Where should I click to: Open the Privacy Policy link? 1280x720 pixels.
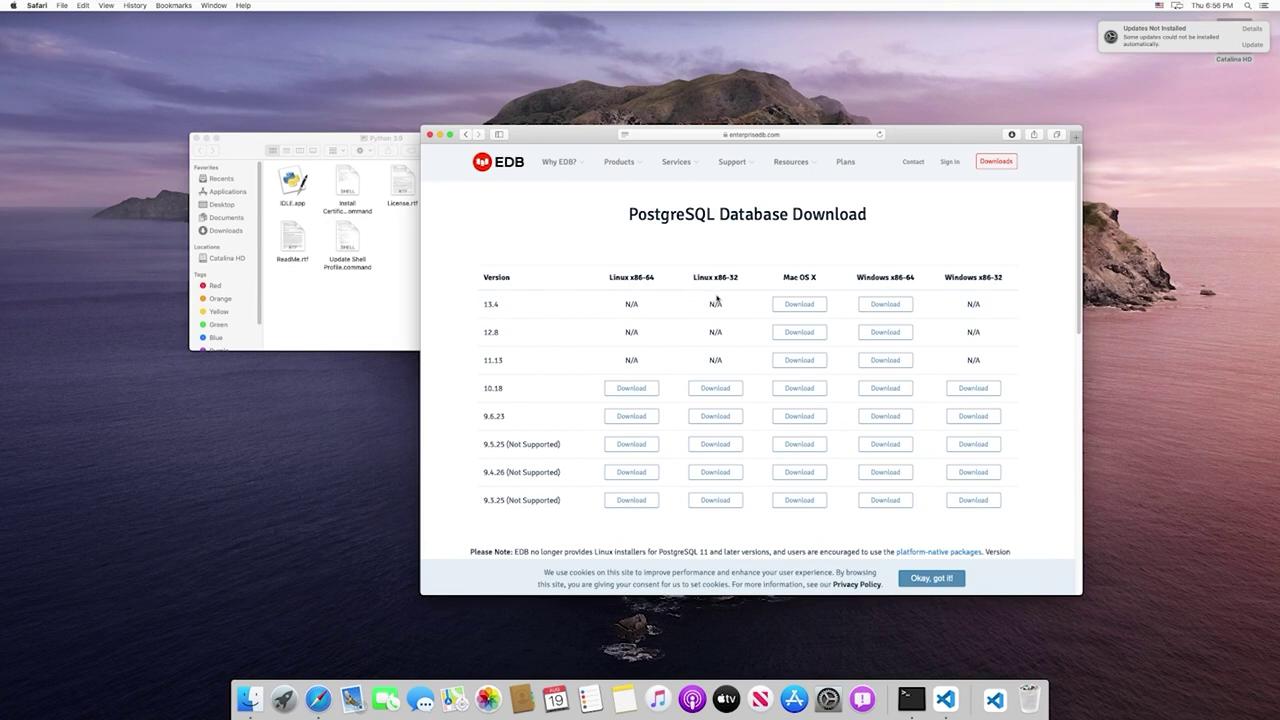[857, 584]
